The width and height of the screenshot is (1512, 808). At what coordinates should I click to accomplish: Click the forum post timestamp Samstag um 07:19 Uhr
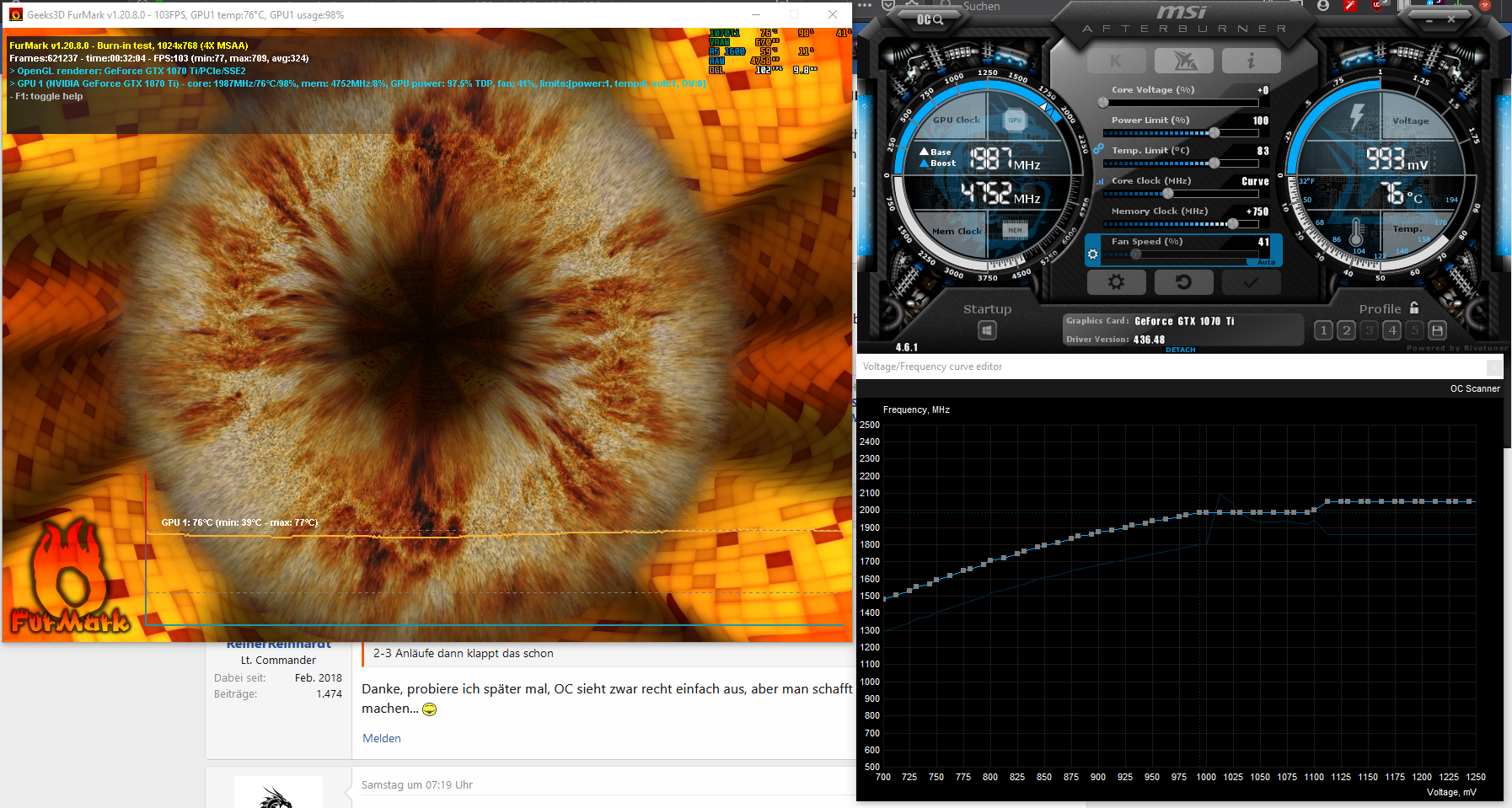tap(417, 785)
